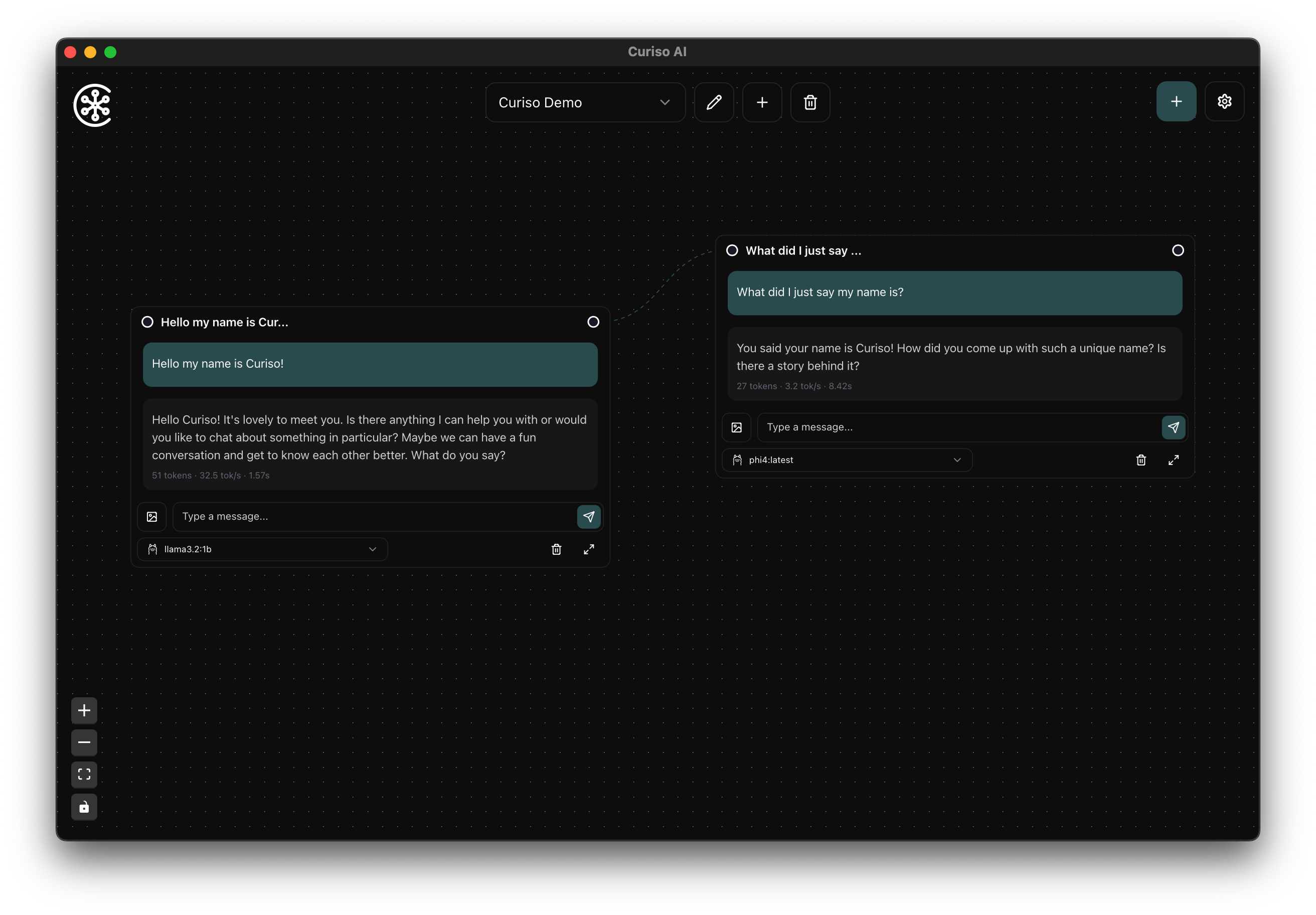Open the phi4:latest model selector
This screenshot has height=915, width=1316.
tap(847, 461)
